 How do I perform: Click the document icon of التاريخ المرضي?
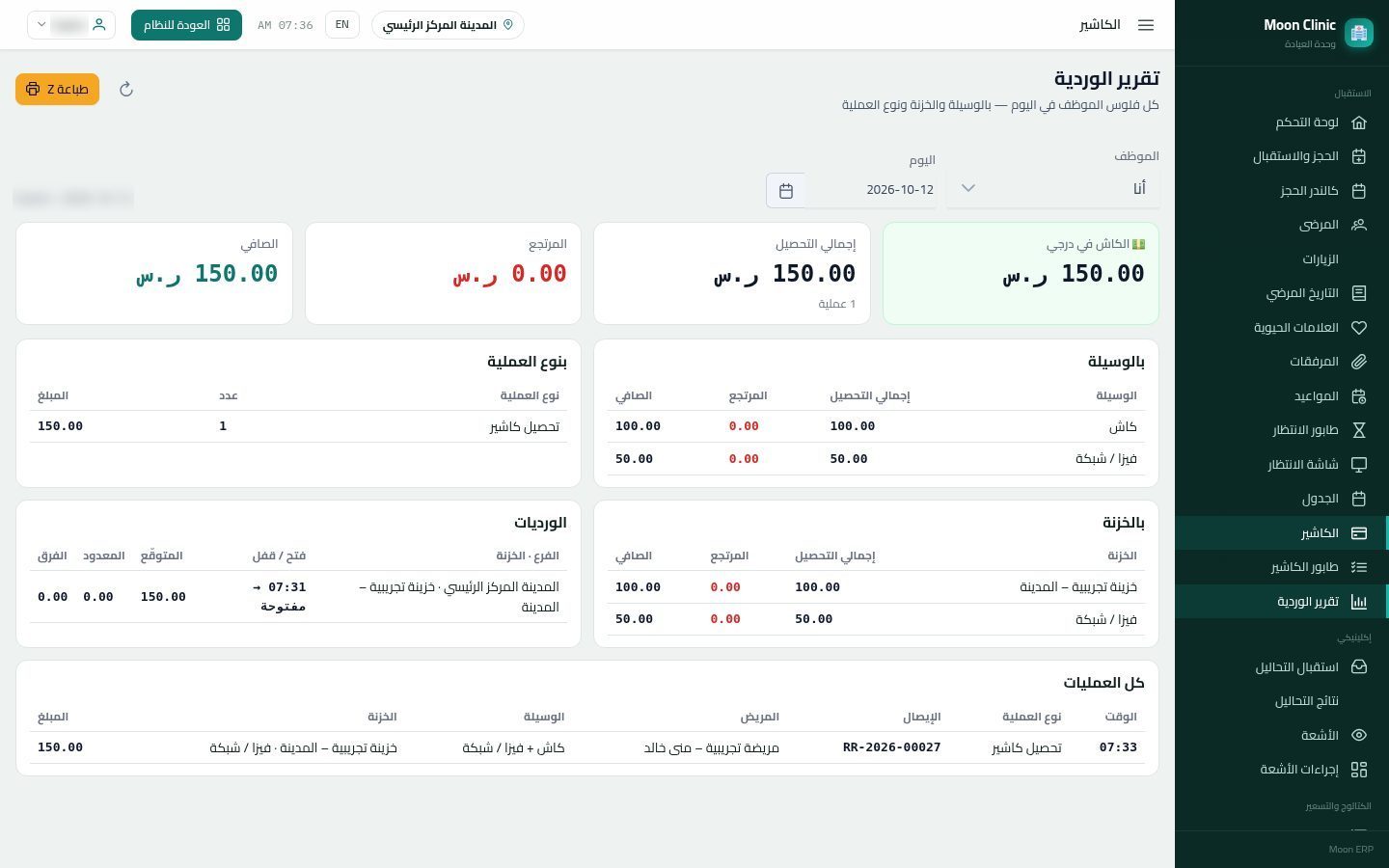tap(1359, 293)
